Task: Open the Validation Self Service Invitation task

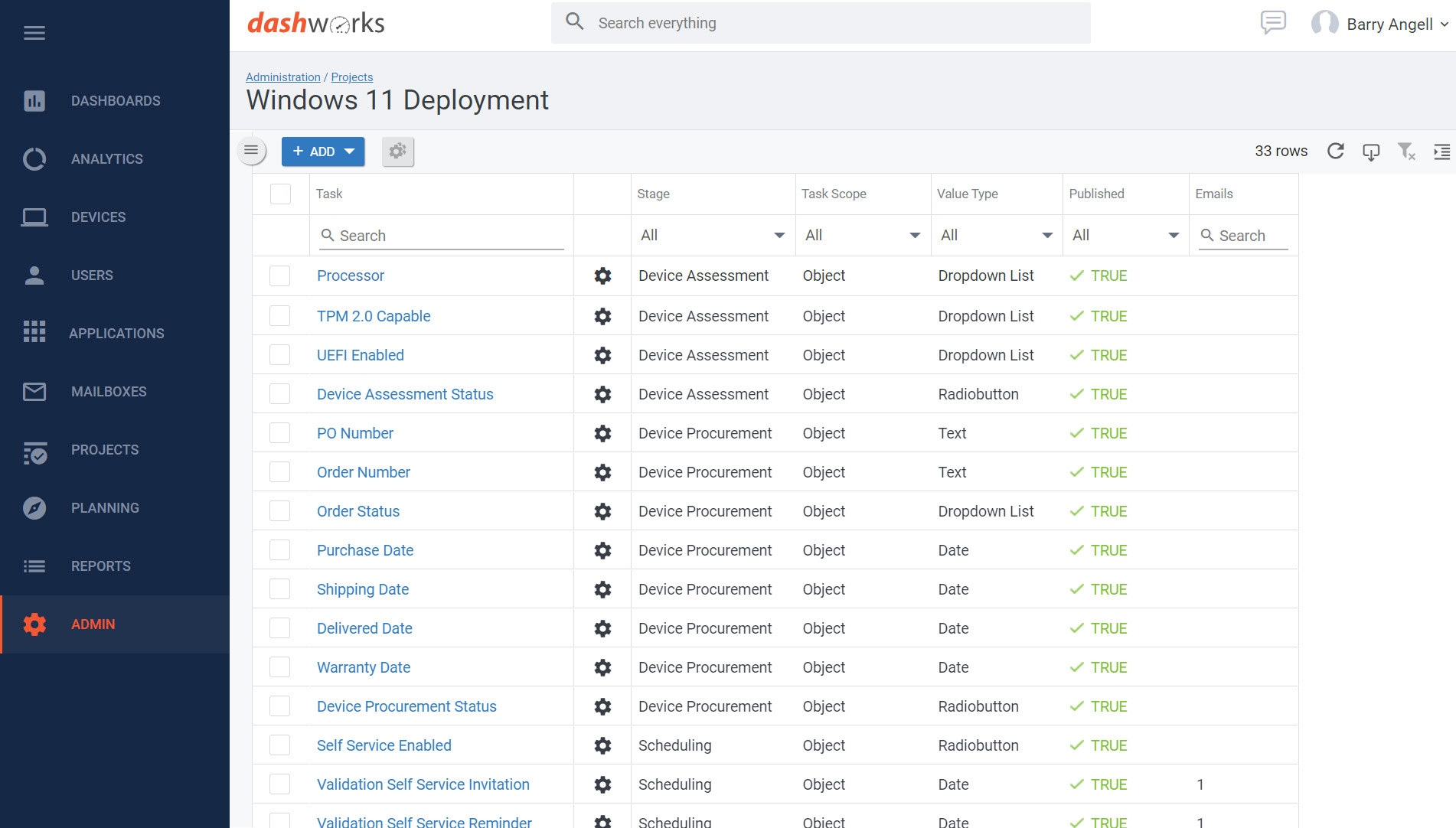Action: tap(423, 784)
